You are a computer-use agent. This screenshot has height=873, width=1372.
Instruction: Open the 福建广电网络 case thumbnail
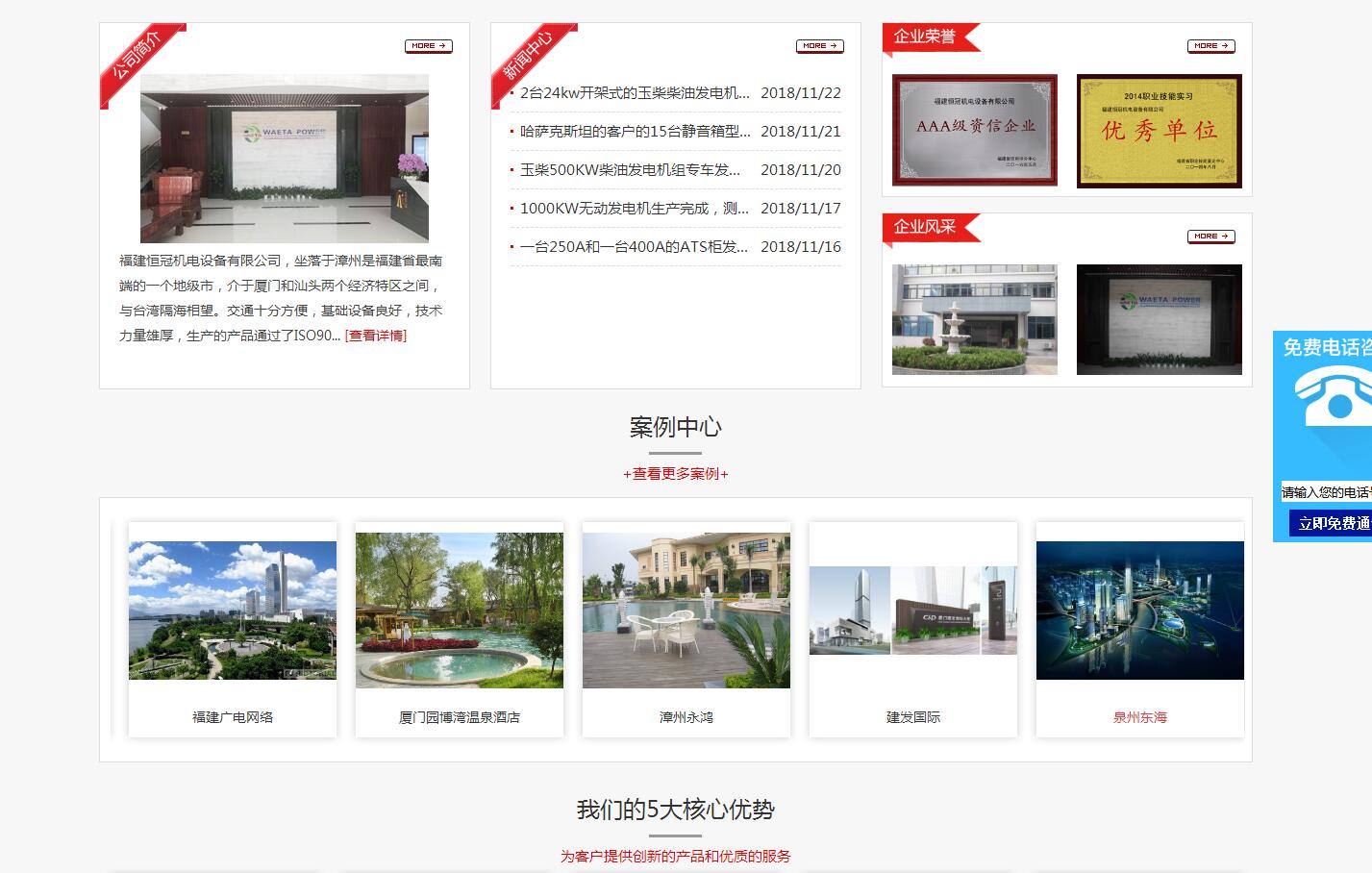(x=233, y=611)
